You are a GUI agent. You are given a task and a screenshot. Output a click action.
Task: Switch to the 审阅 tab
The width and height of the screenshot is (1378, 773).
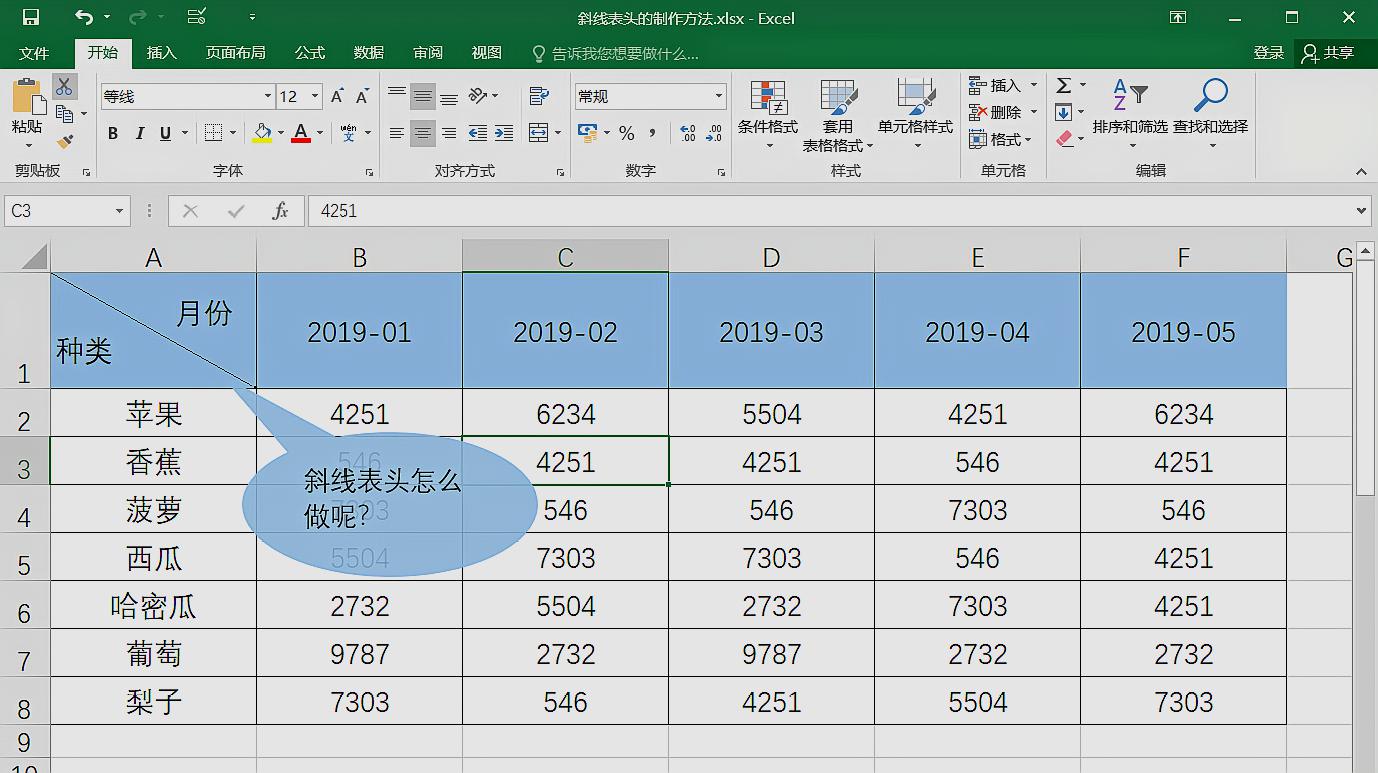tap(428, 53)
